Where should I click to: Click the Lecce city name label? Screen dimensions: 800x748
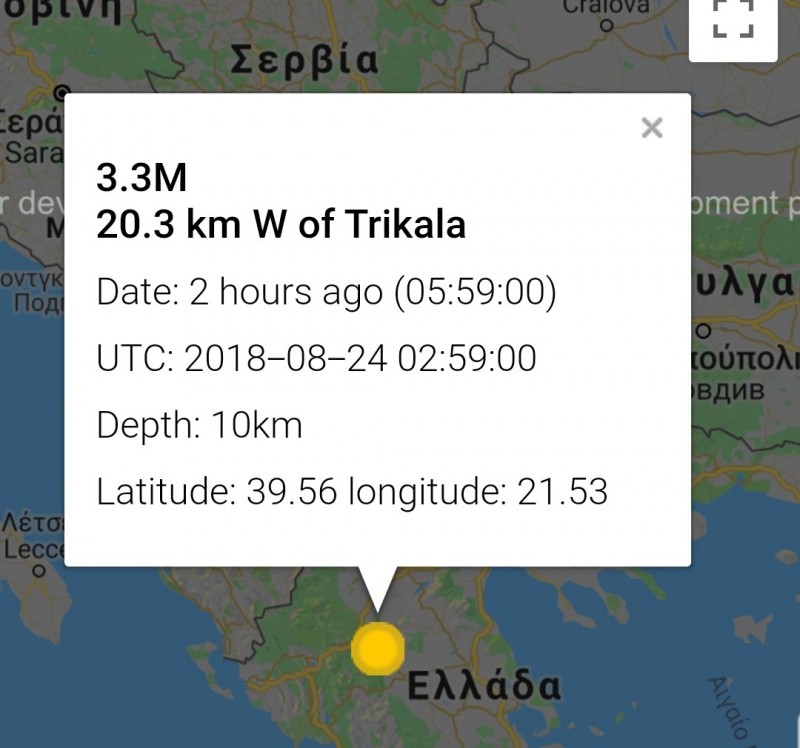click(x=32, y=549)
